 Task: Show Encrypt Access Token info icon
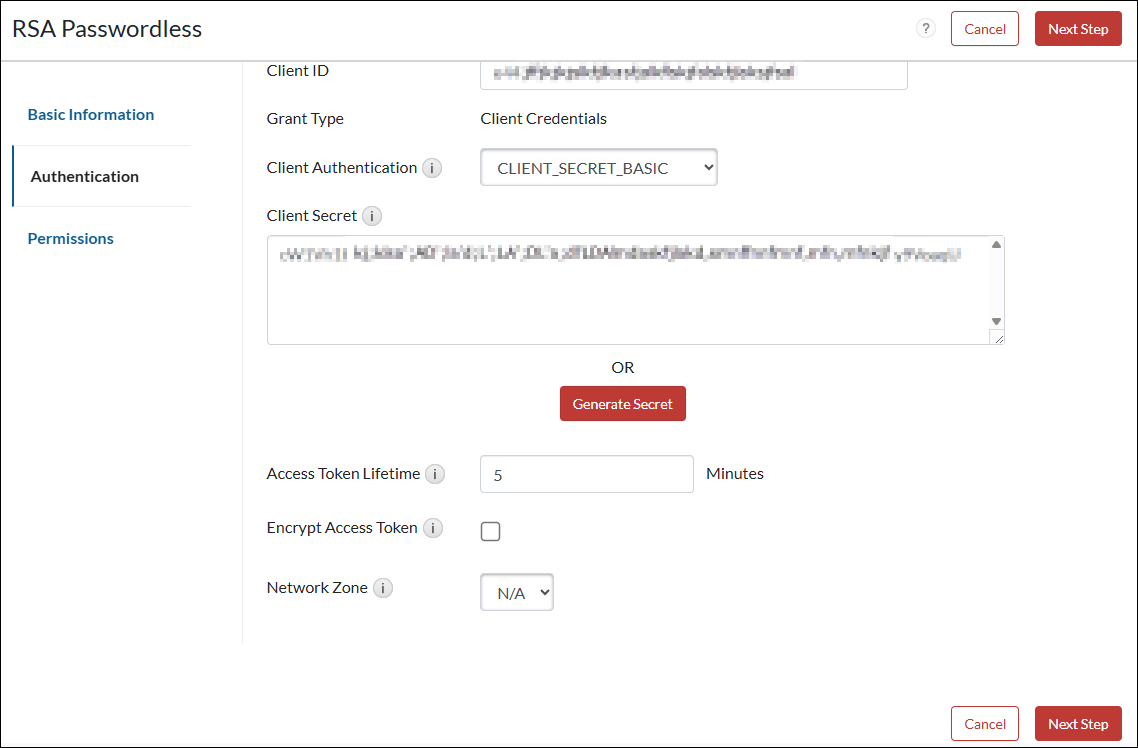[433, 528]
